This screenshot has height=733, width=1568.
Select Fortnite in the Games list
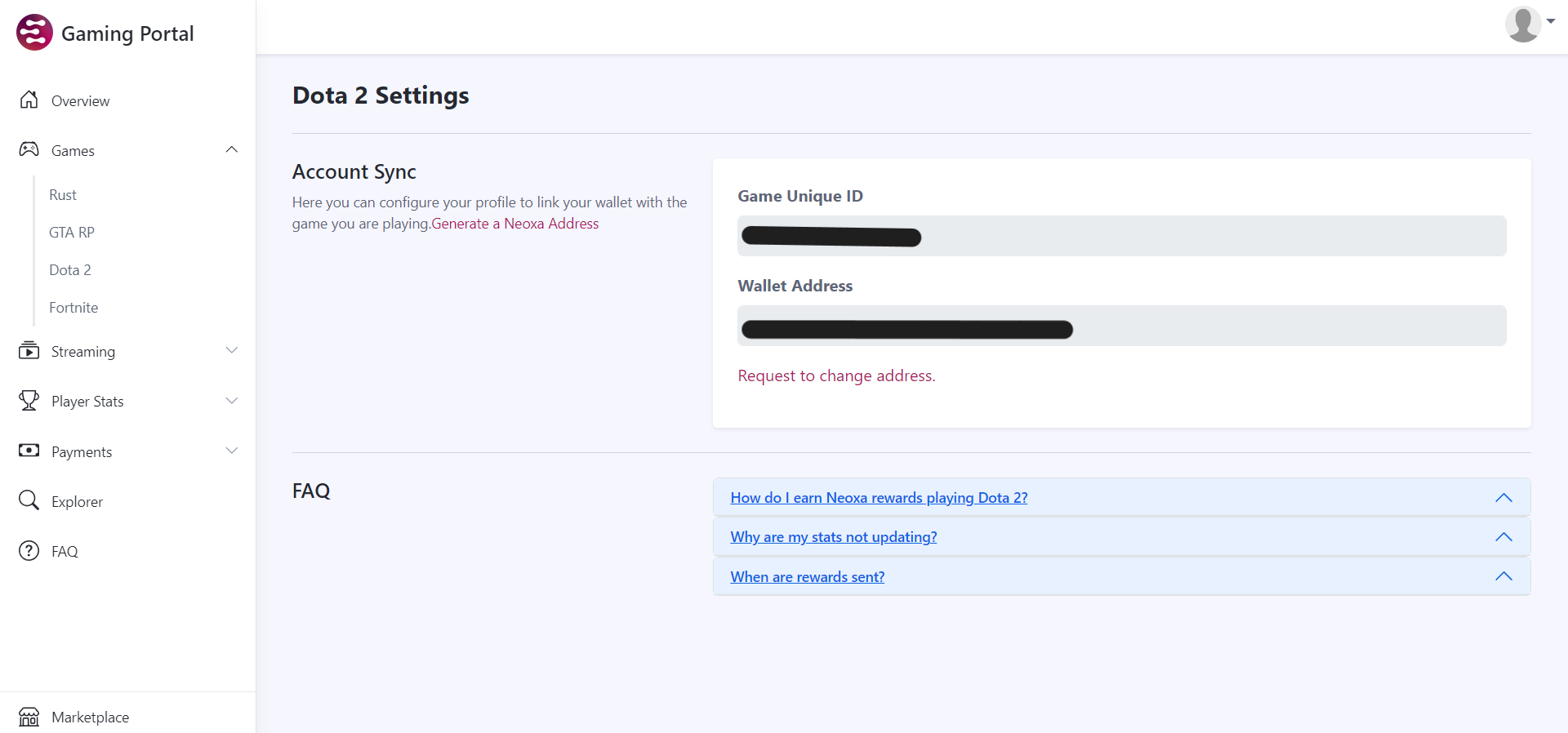click(73, 308)
